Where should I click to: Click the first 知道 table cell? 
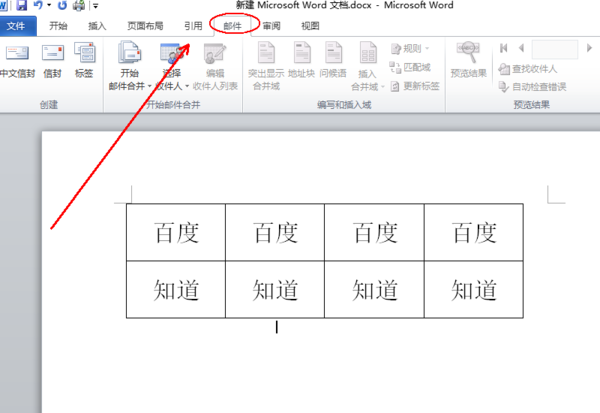click(176, 290)
